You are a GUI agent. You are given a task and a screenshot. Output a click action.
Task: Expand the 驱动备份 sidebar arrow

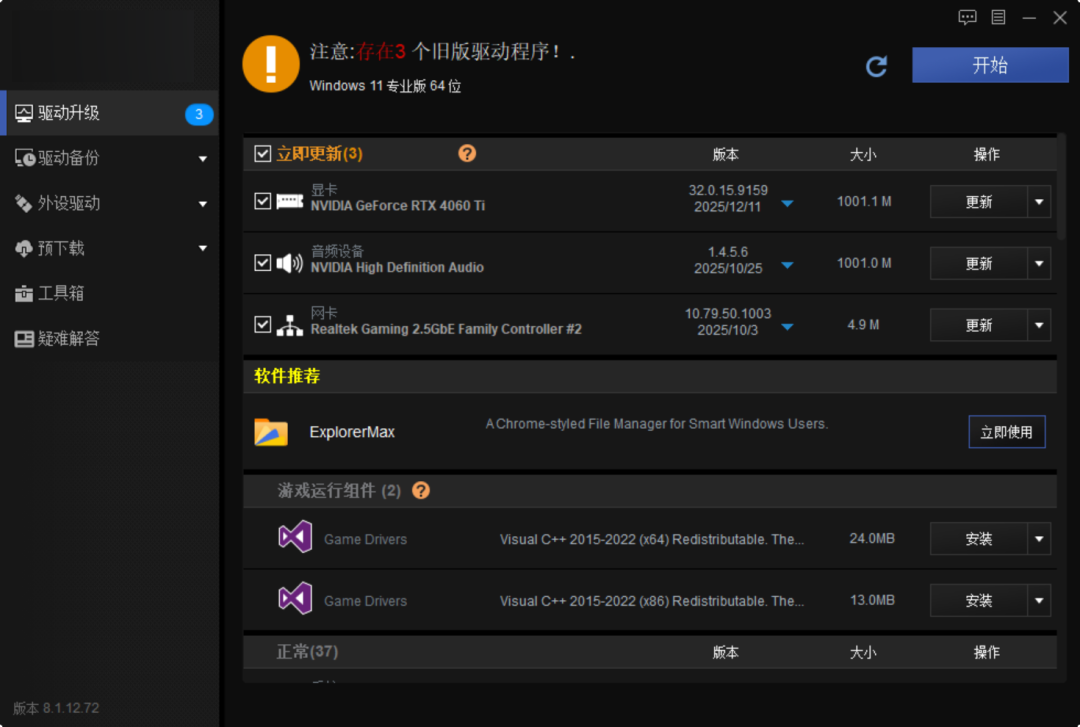click(x=202, y=159)
